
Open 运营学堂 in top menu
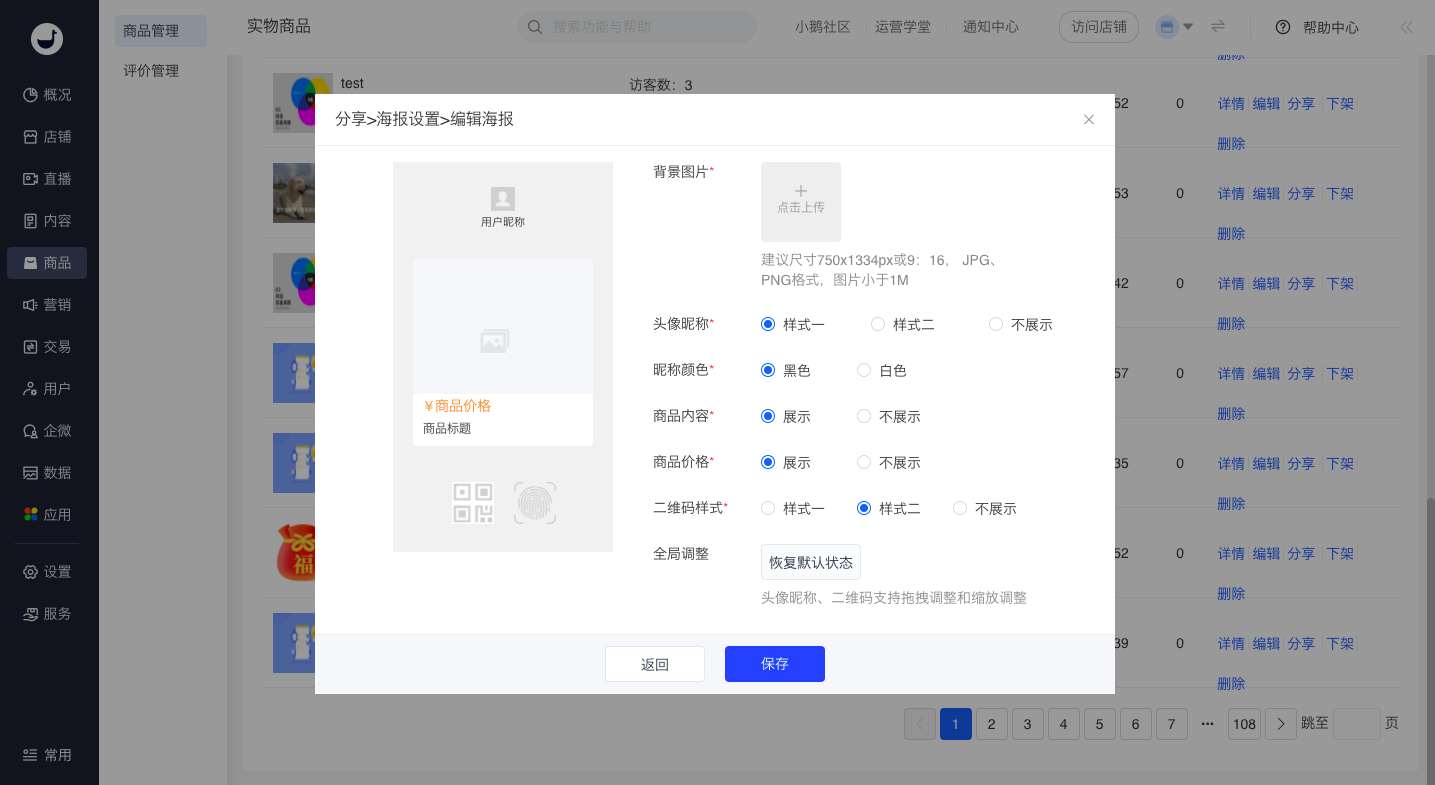pyautogui.click(x=902, y=27)
